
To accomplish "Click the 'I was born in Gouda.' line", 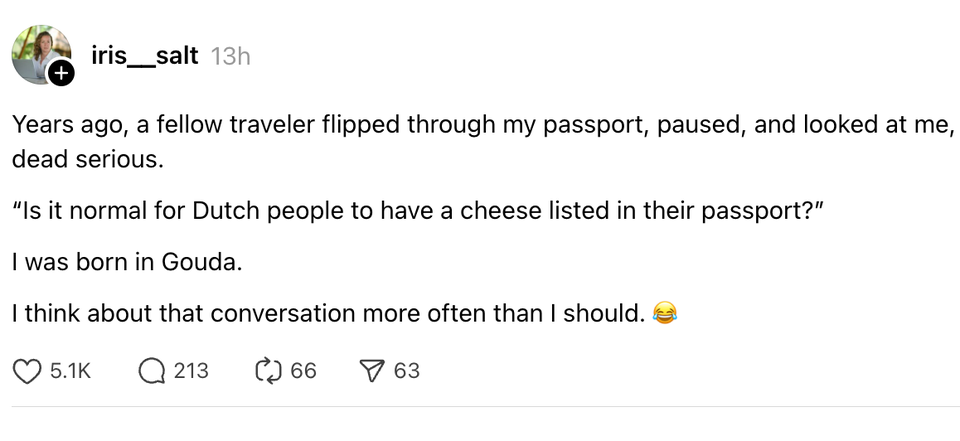I will point(127,262).
